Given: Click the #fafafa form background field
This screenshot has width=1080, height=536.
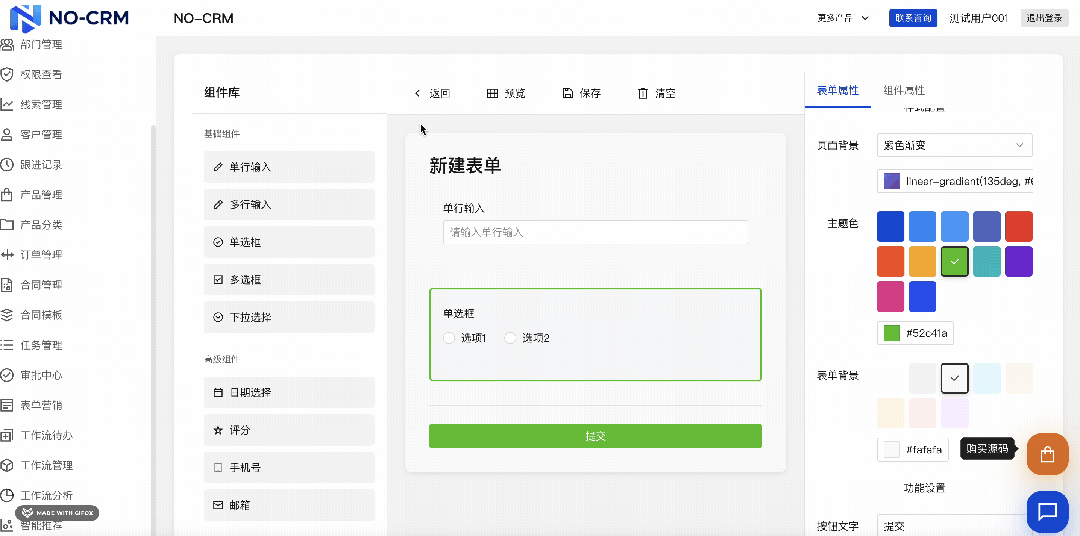Looking at the screenshot, I should [x=913, y=450].
